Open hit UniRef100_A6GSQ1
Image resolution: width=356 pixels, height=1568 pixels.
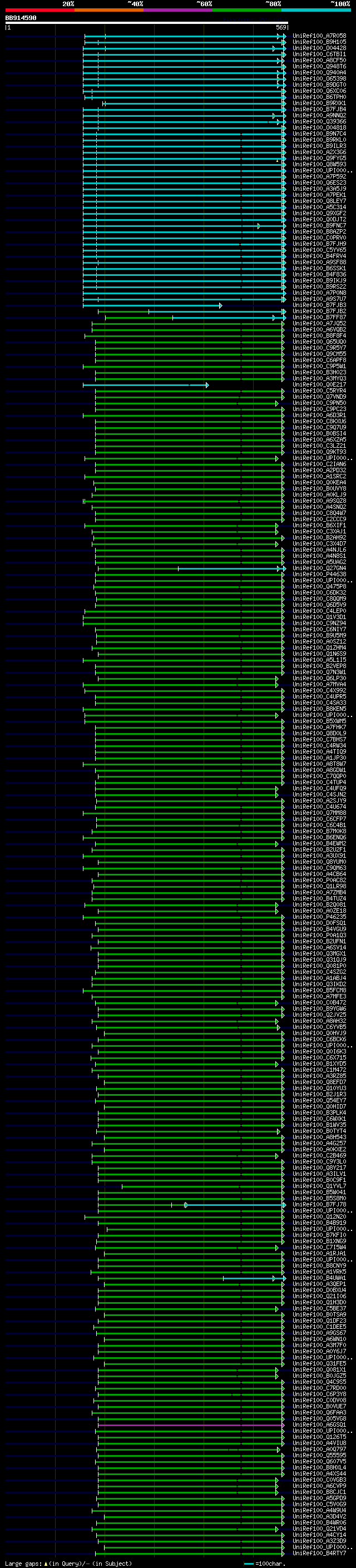coord(319,1425)
